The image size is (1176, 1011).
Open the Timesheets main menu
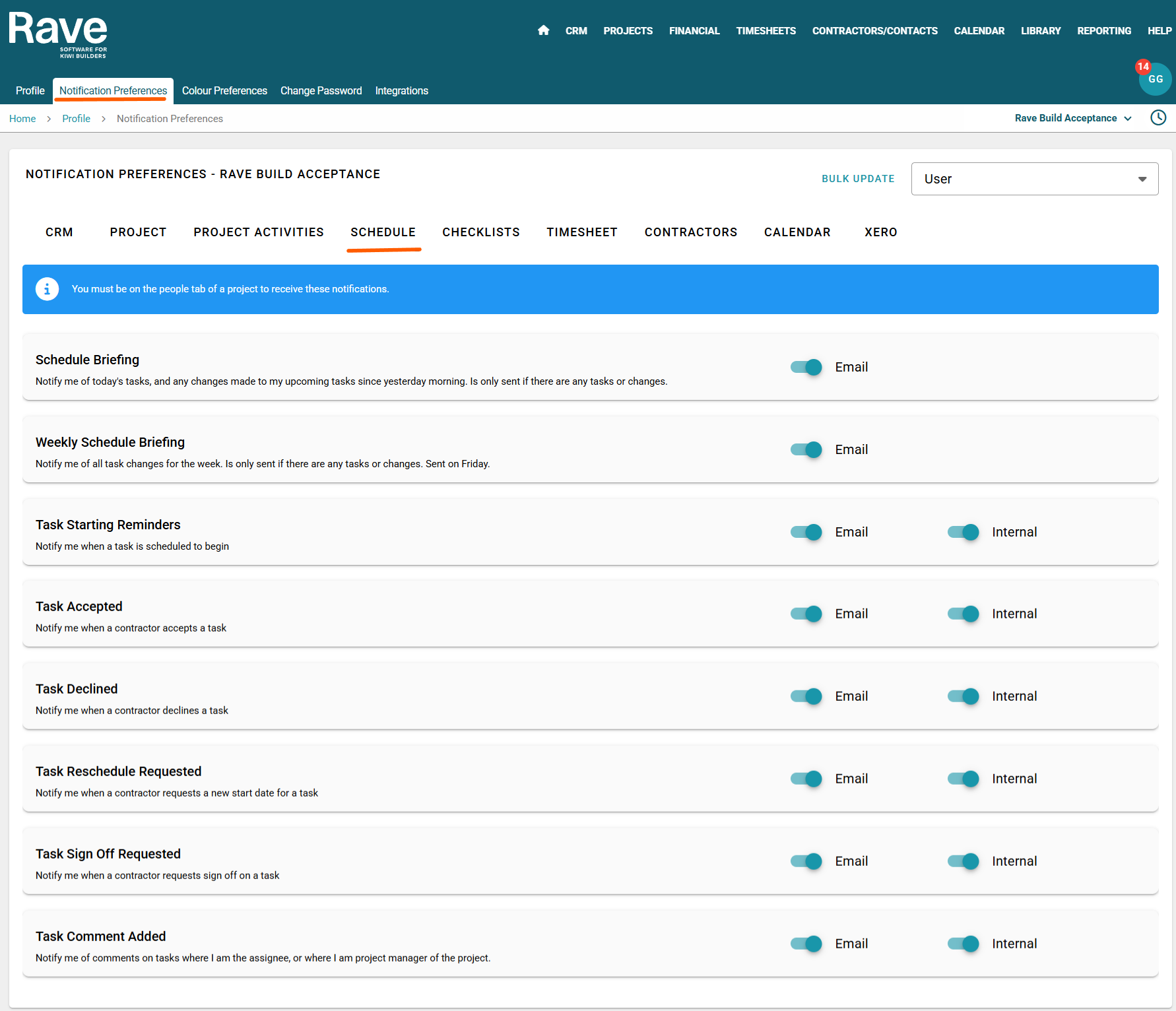pos(766,31)
